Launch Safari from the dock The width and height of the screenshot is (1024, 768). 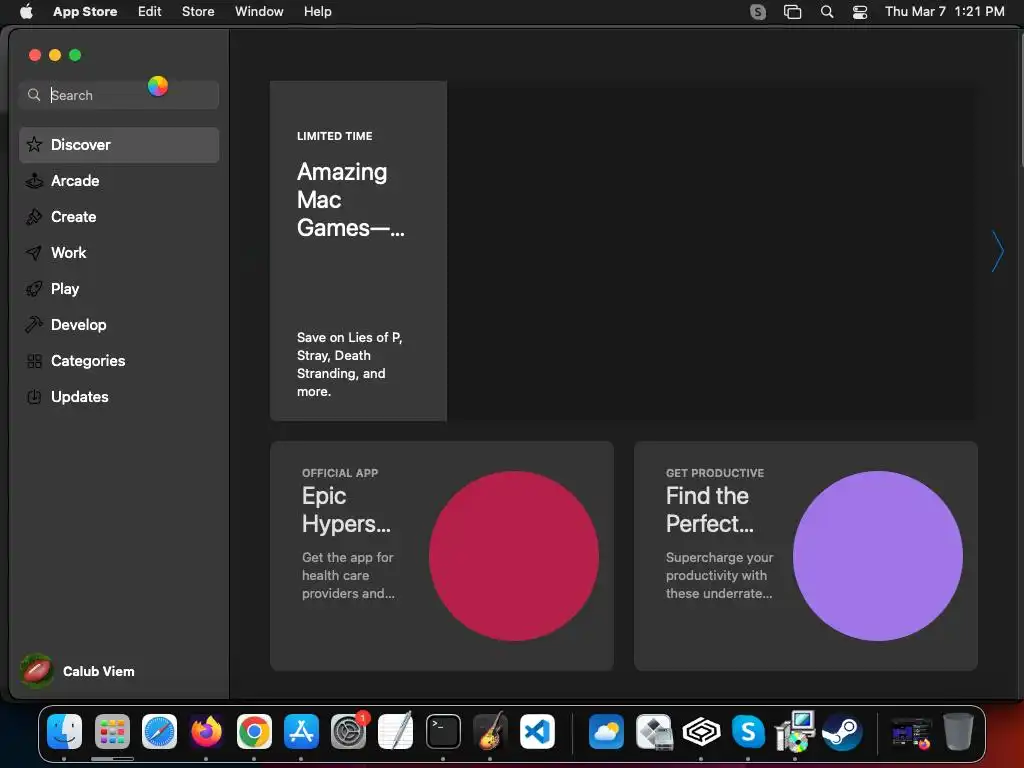(159, 731)
